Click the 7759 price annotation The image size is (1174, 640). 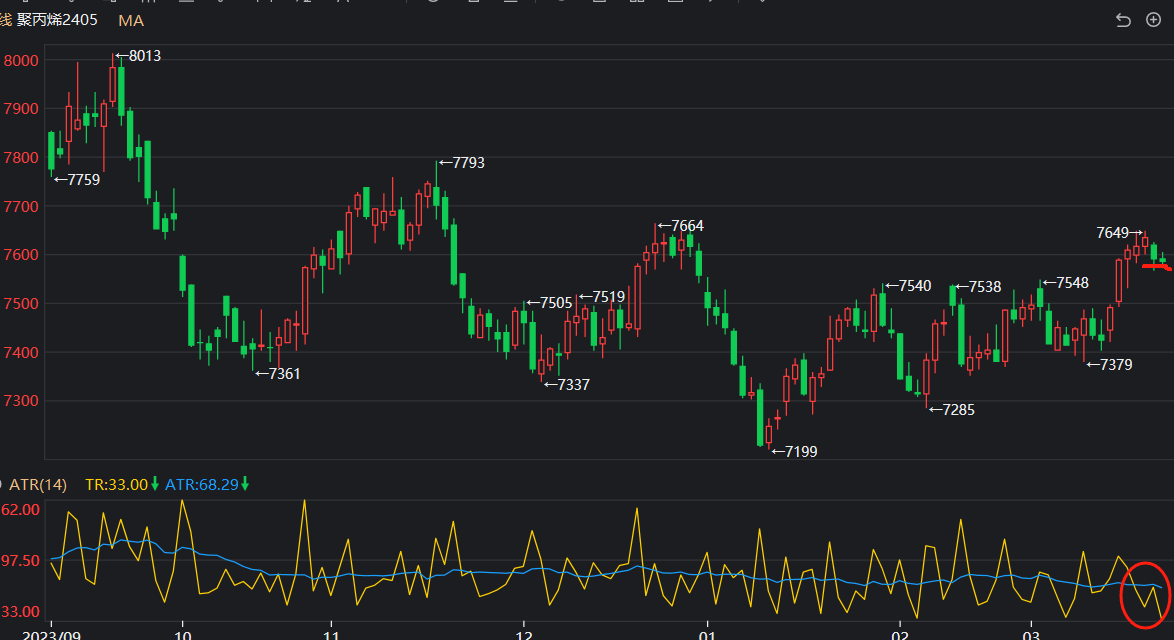(83, 180)
